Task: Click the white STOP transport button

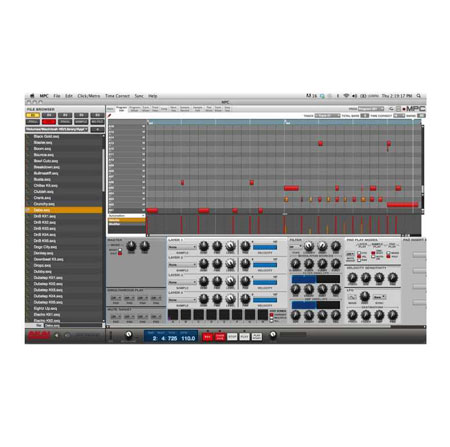Action: pyautogui.click(x=232, y=337)
